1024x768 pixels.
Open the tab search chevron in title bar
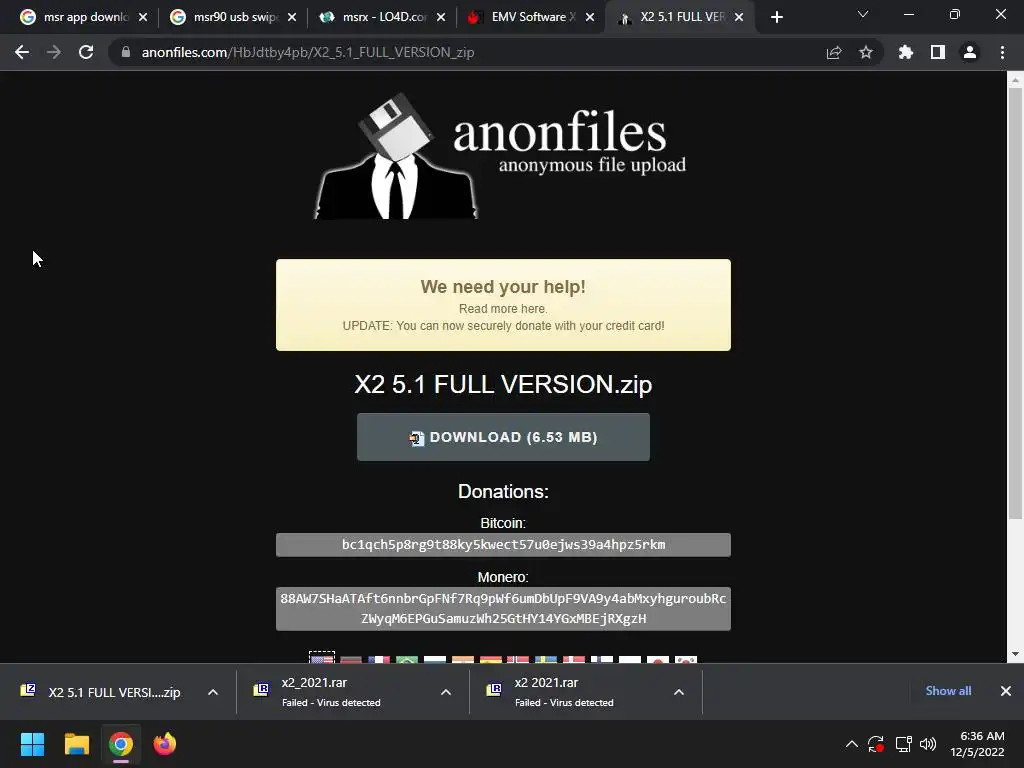(863, 14)
